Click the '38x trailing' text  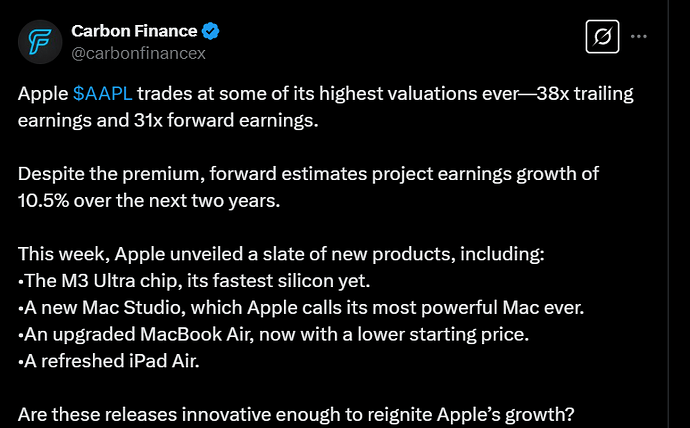click(585, 94)
